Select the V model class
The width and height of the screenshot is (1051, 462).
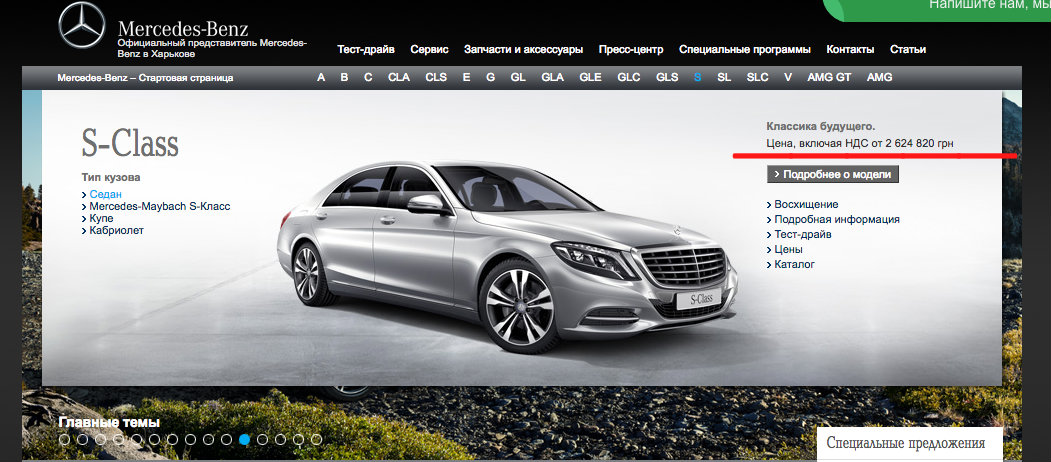(x=788, y=78)
